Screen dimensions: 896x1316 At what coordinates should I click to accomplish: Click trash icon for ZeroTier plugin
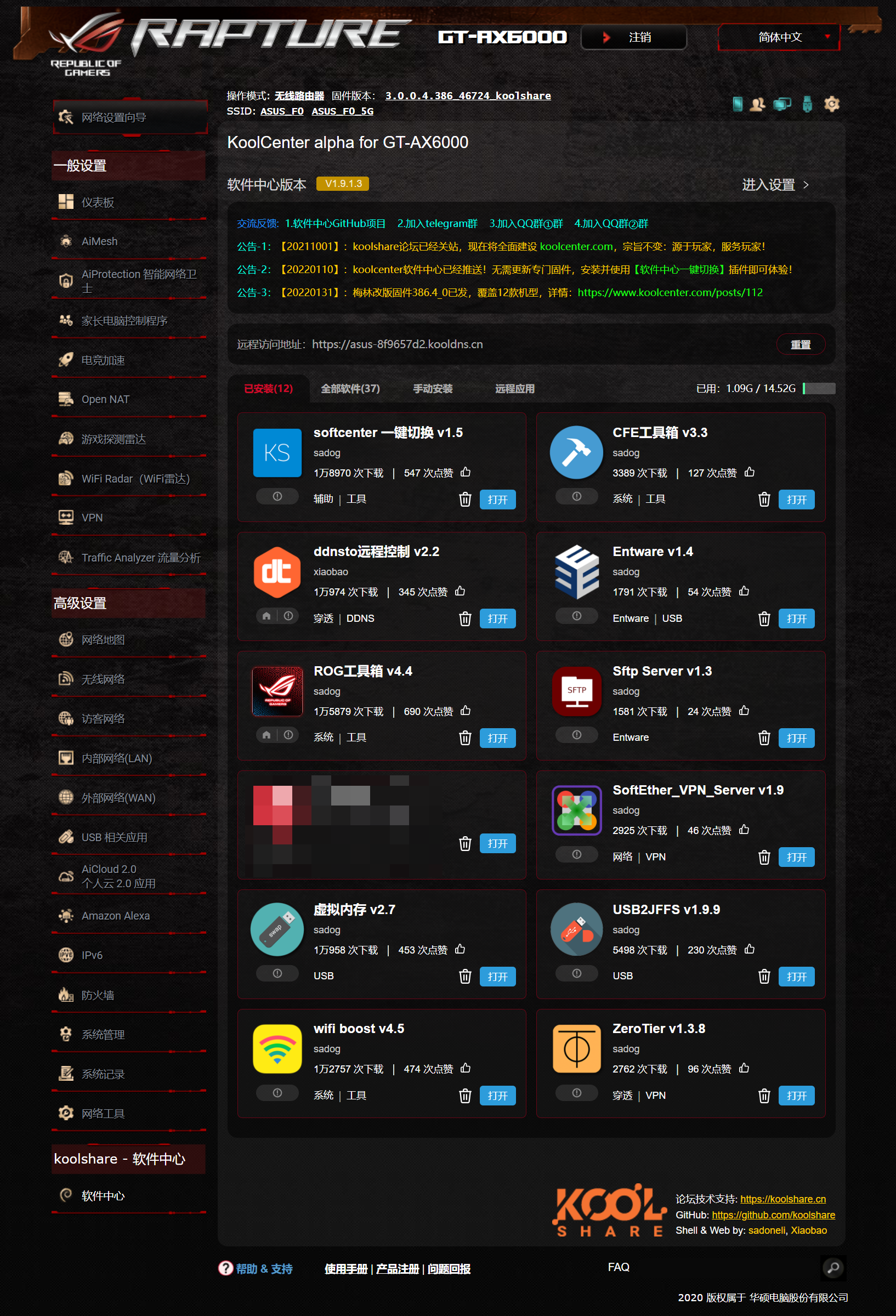coord(763,1096)
